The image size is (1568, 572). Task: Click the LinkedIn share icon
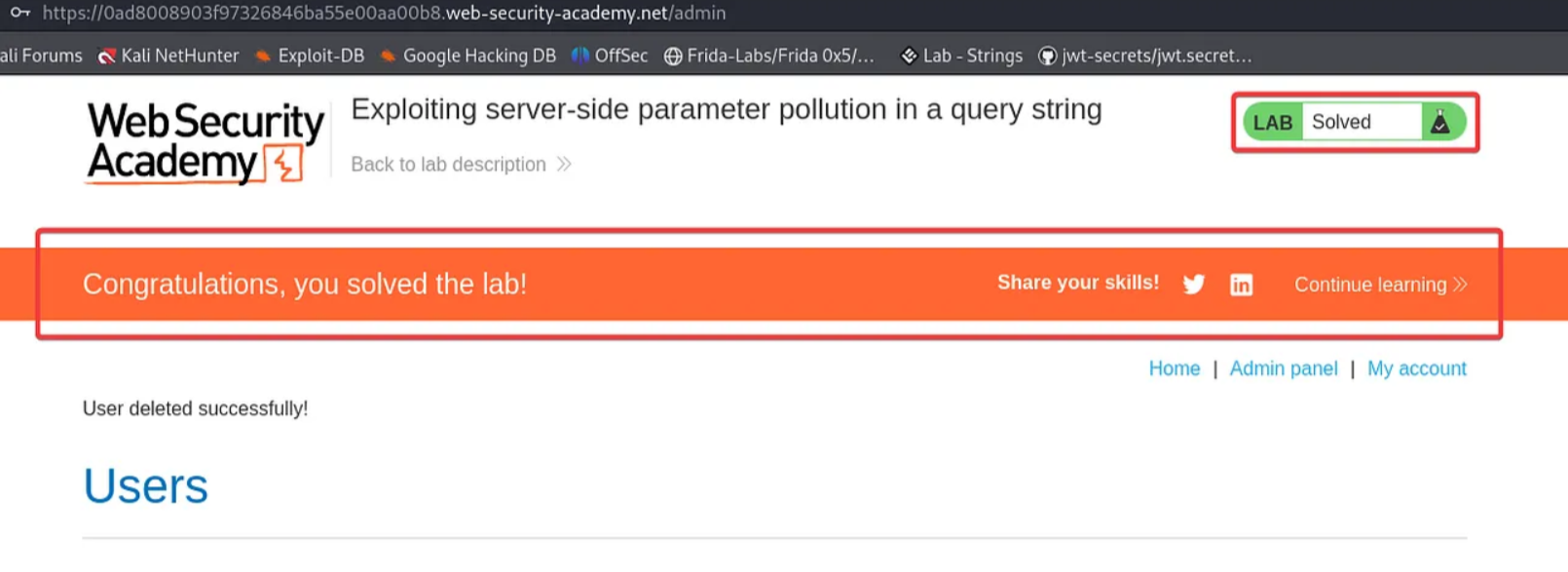[1241, 285]
